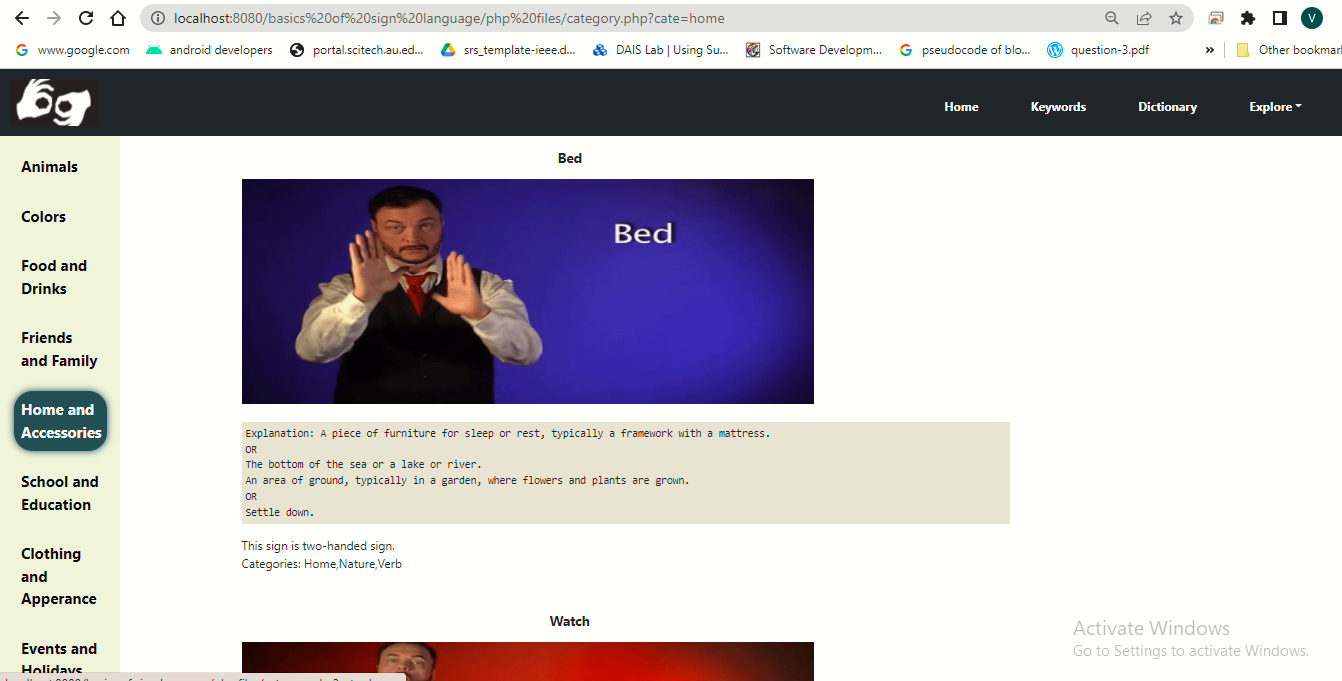The width and height of the screenshot is (1342, 681).
Task: Open Dictionary in navbar
Action: [1167, 107]
